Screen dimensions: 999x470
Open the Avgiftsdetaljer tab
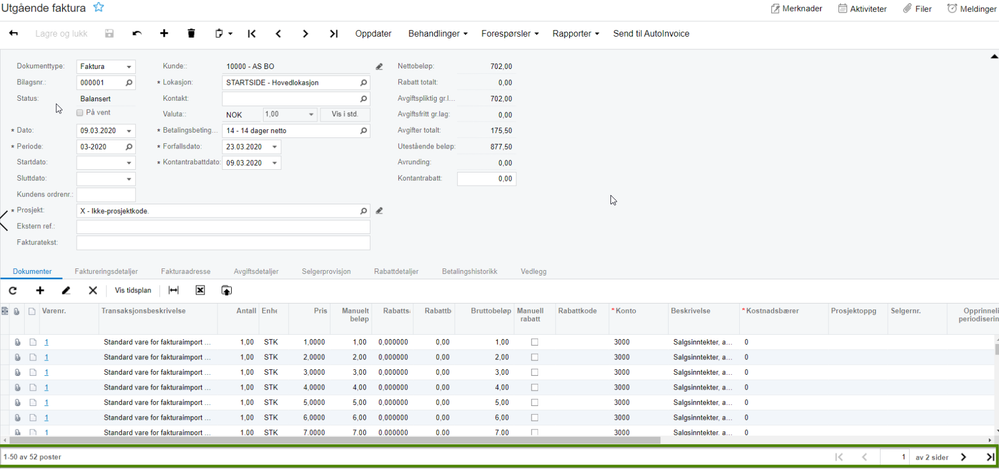(x=255, y=271)
